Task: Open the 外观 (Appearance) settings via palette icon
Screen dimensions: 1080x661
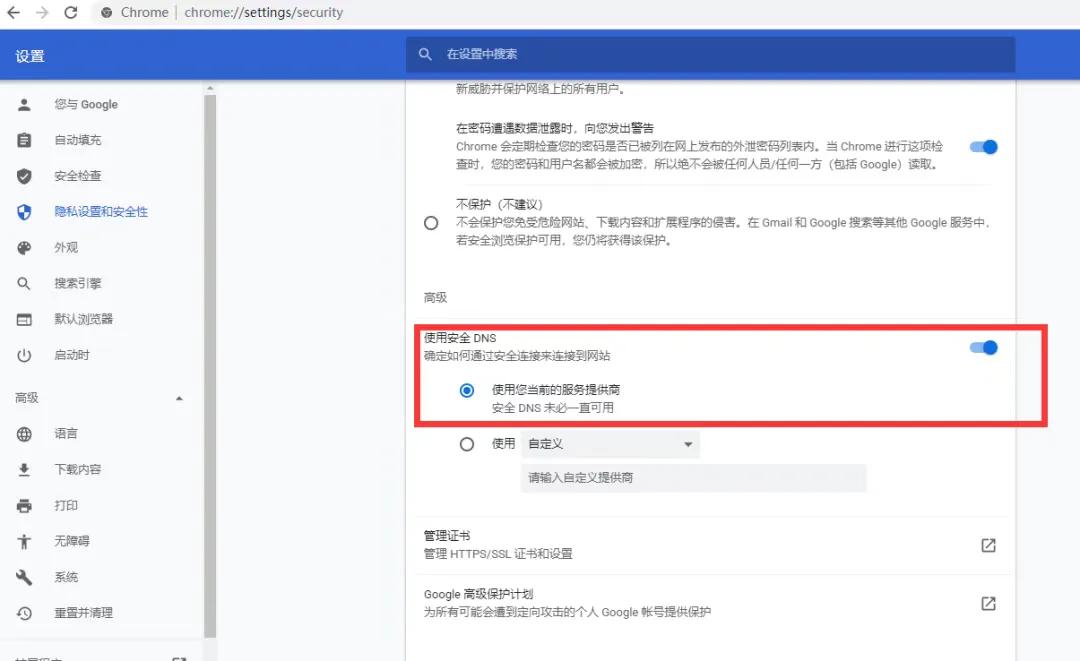Action: point(24,247)
